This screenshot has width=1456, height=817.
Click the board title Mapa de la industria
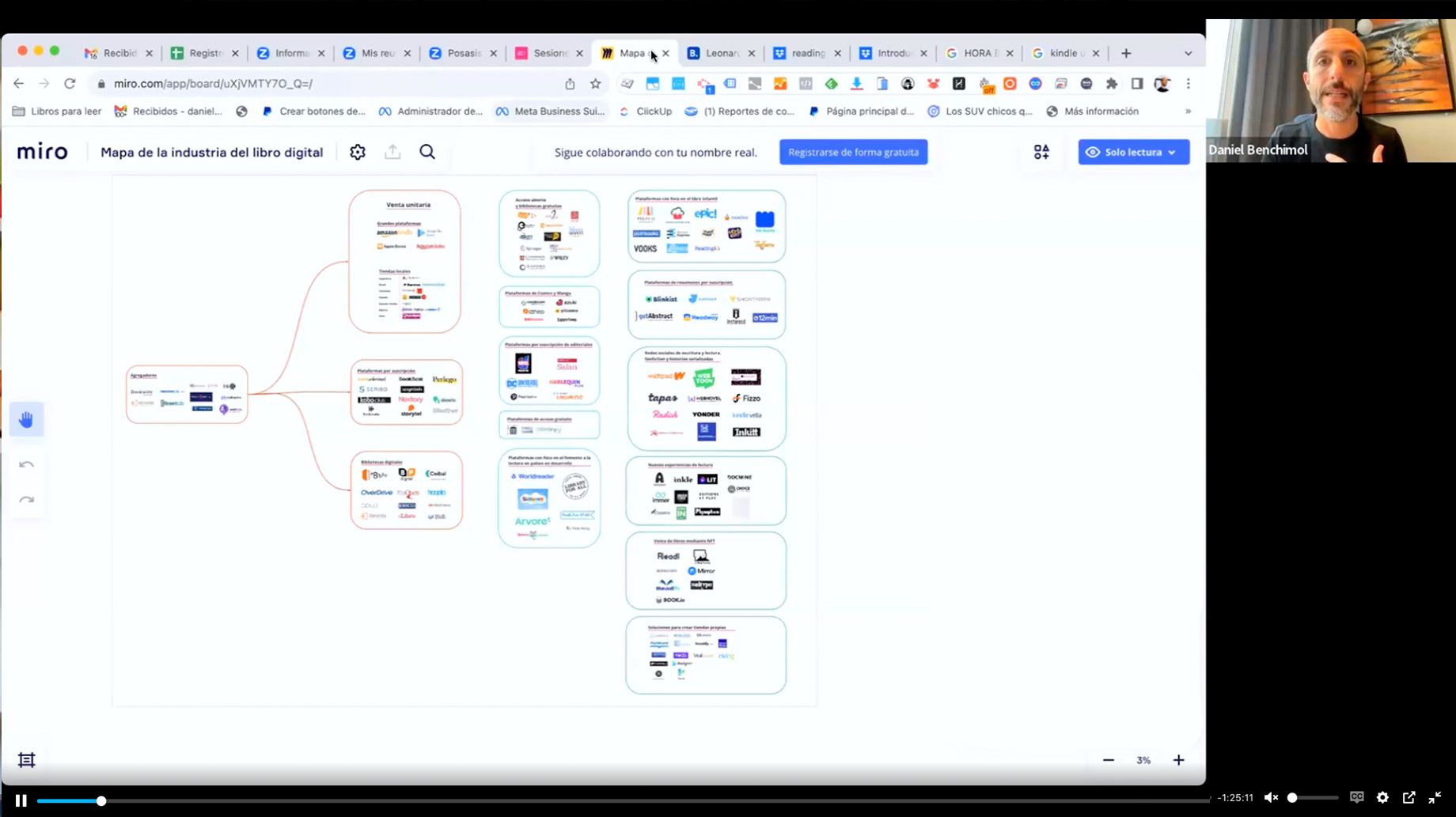211,152
